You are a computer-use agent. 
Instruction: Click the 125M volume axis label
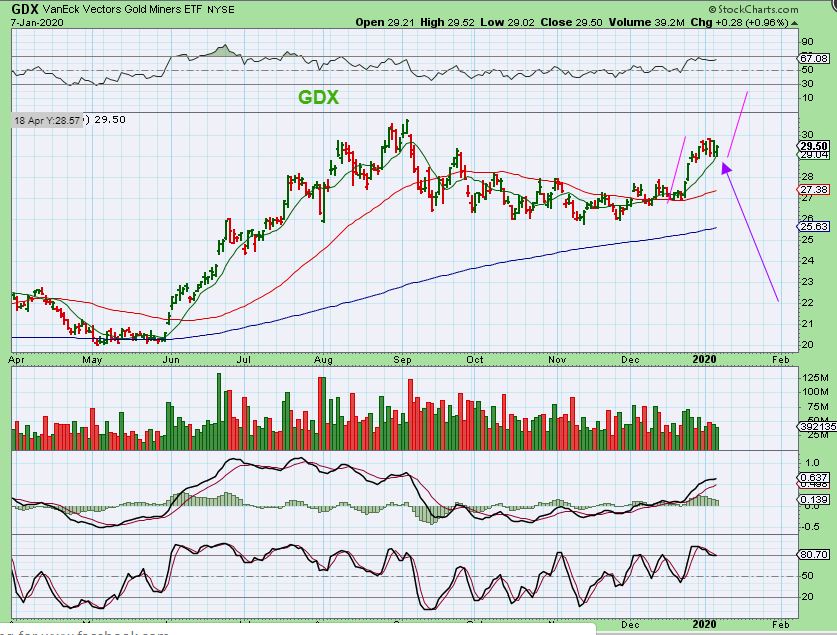pos(815,378)
